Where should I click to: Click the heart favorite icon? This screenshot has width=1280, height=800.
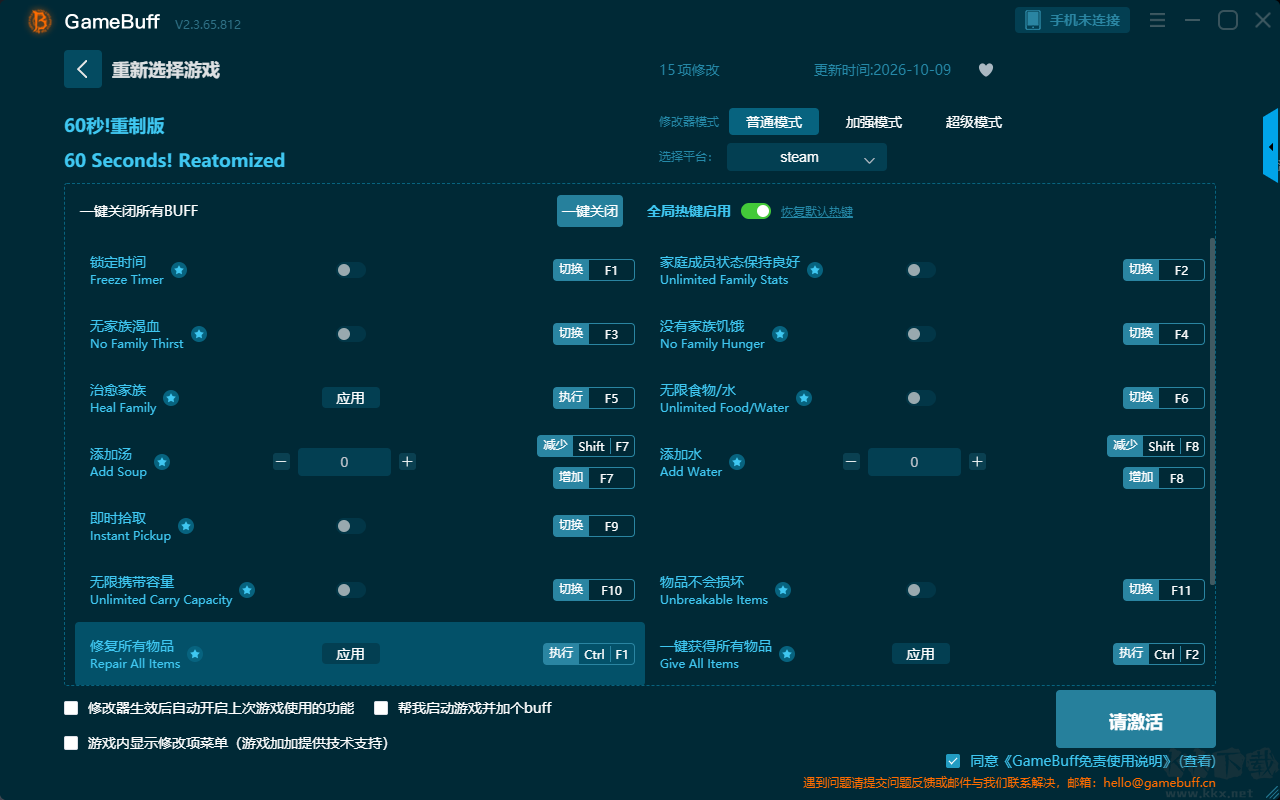(x=986, y=70)
